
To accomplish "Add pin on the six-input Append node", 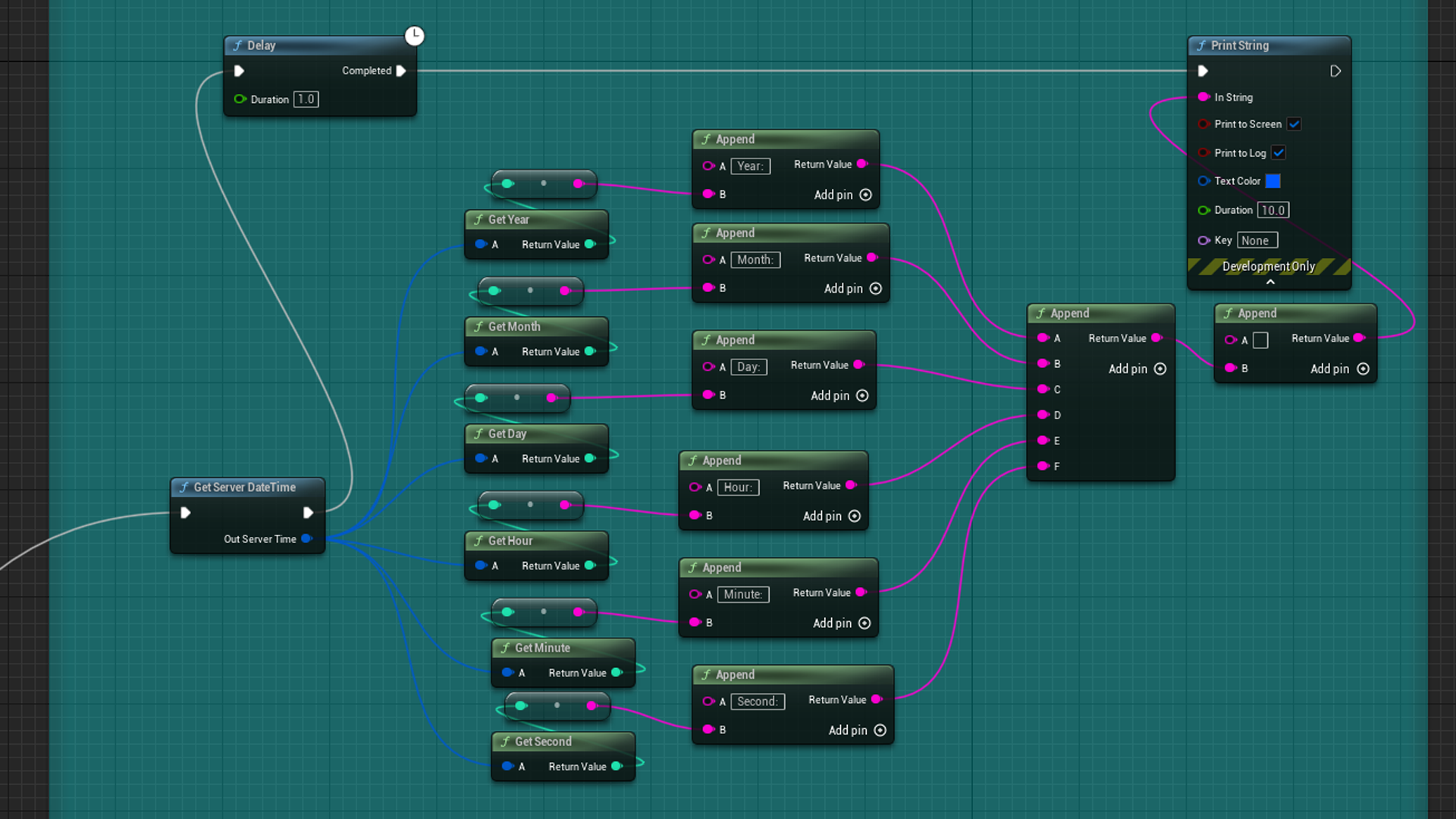I will tap(1159, 369).
